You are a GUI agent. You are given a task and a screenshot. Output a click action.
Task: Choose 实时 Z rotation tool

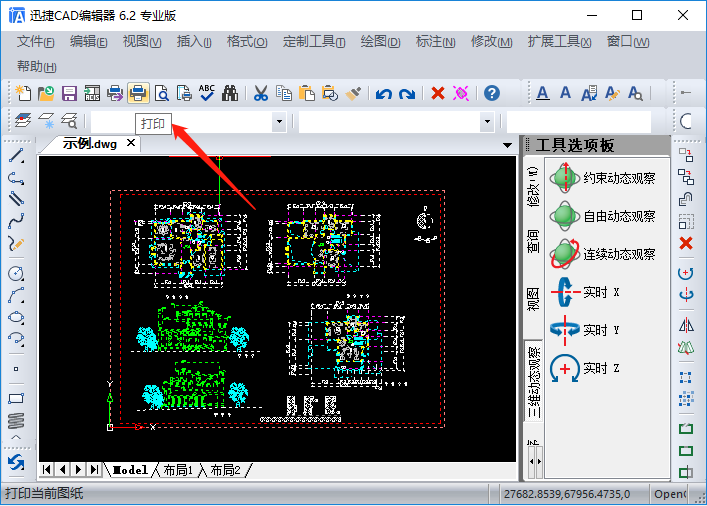585,368
